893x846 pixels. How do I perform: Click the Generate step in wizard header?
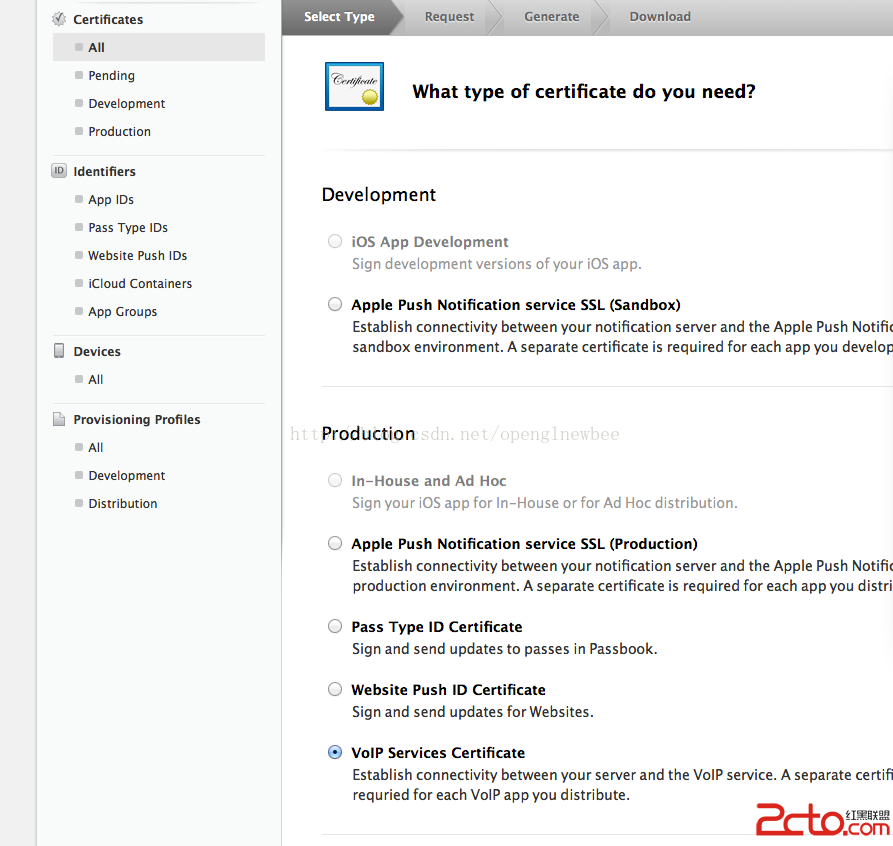[551, 16]
